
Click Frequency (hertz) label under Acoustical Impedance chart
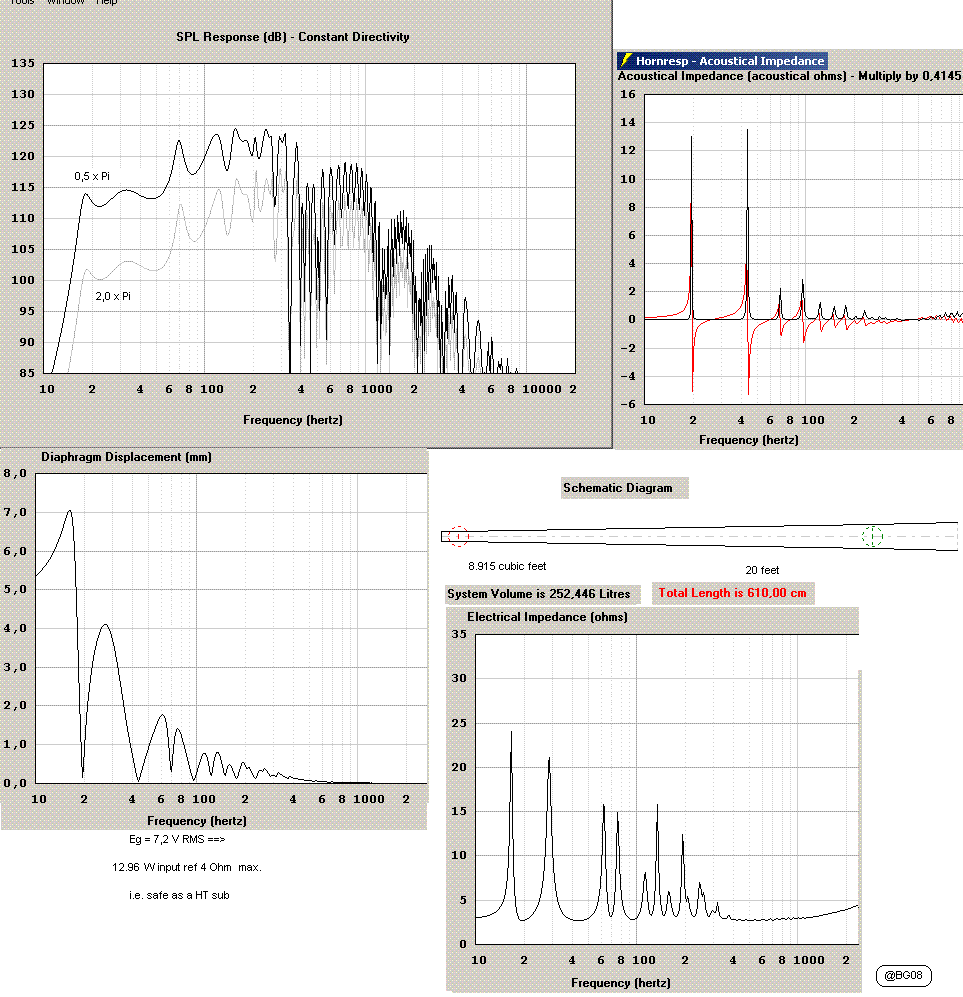[x=749, y=439]
